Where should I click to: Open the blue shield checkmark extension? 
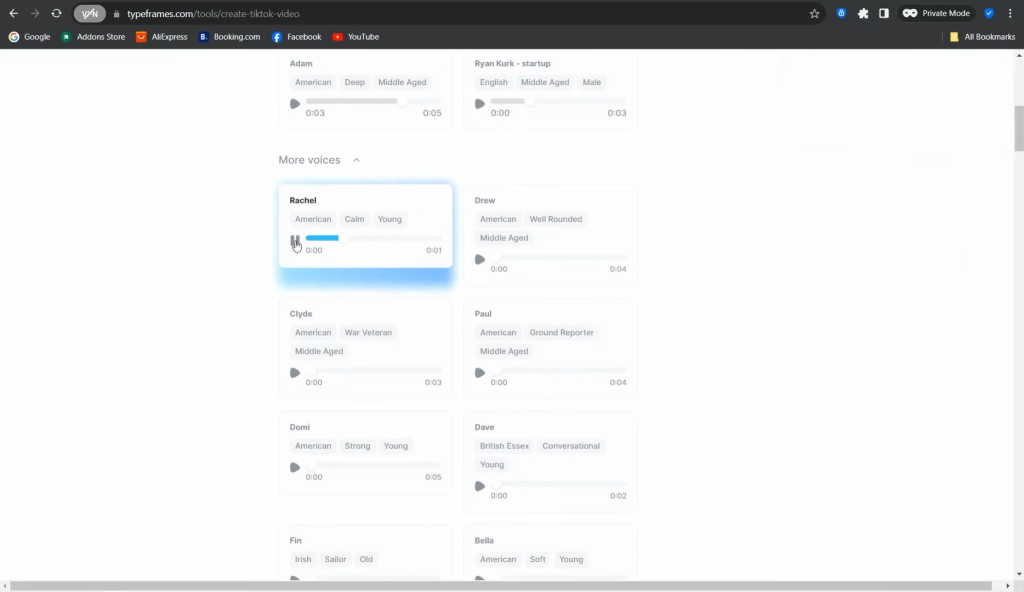point(989,13)
